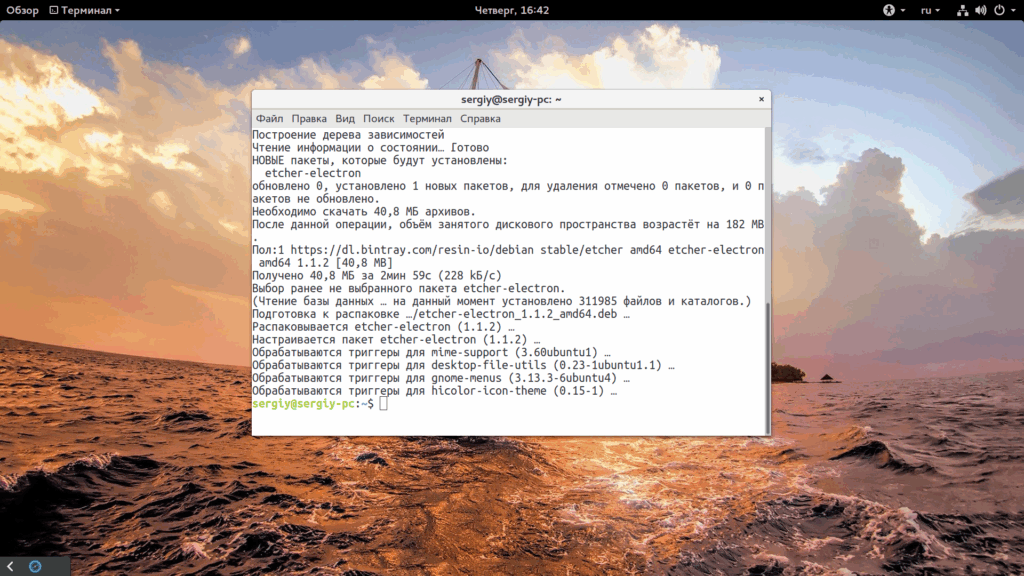This screenshot has width=1024, height=576.
Task: Click the text 'etcher-electron' under НОВЫЕ пакеты
Action: pyautogui.click(x=313, y=173)
